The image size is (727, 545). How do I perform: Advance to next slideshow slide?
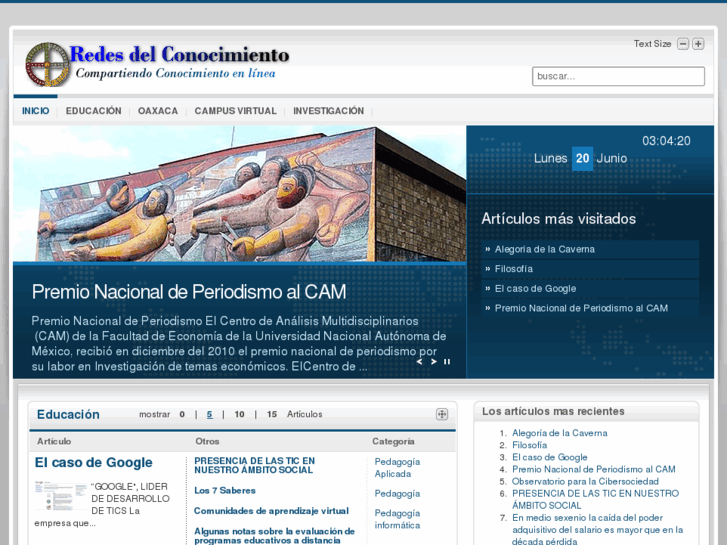[x=434, y=362]
